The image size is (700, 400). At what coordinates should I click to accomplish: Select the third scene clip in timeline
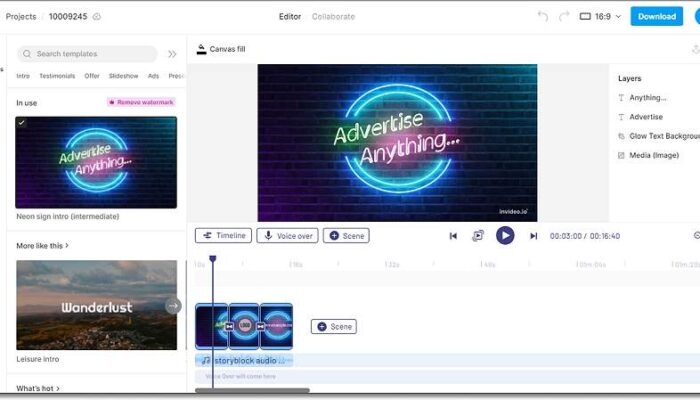coord(277,326)
